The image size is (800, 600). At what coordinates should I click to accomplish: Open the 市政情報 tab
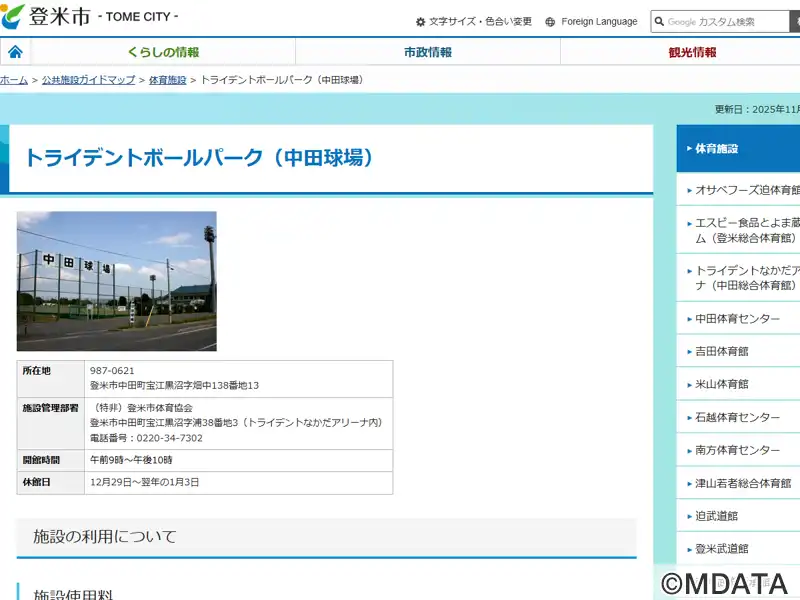427,52
